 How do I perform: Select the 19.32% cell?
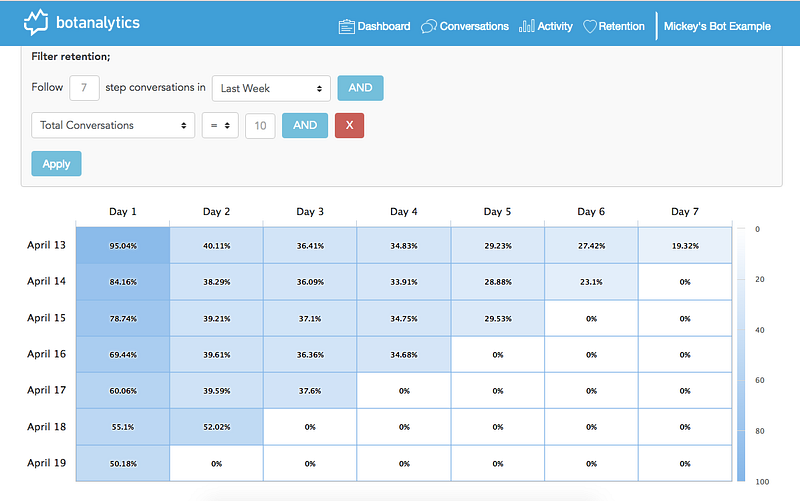(x=685, y=245)
